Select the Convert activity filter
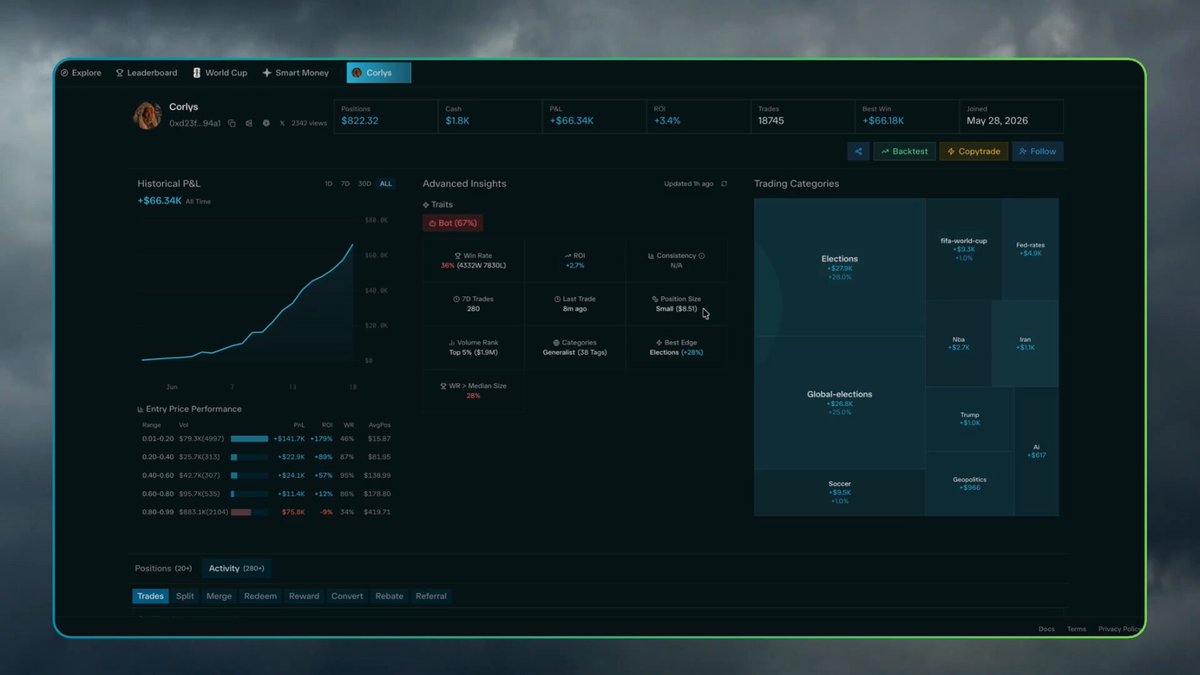 pyautogui.click(x=347, y=596)
